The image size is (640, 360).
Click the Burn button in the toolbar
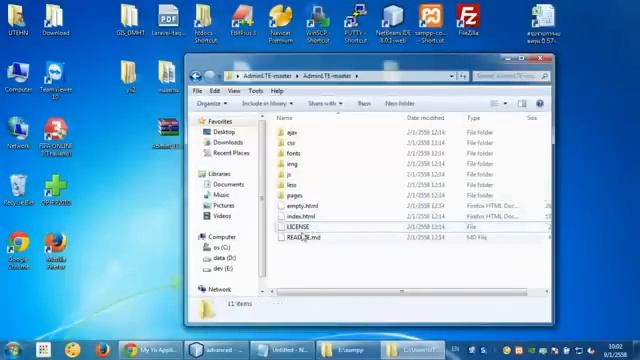point(364,104)
